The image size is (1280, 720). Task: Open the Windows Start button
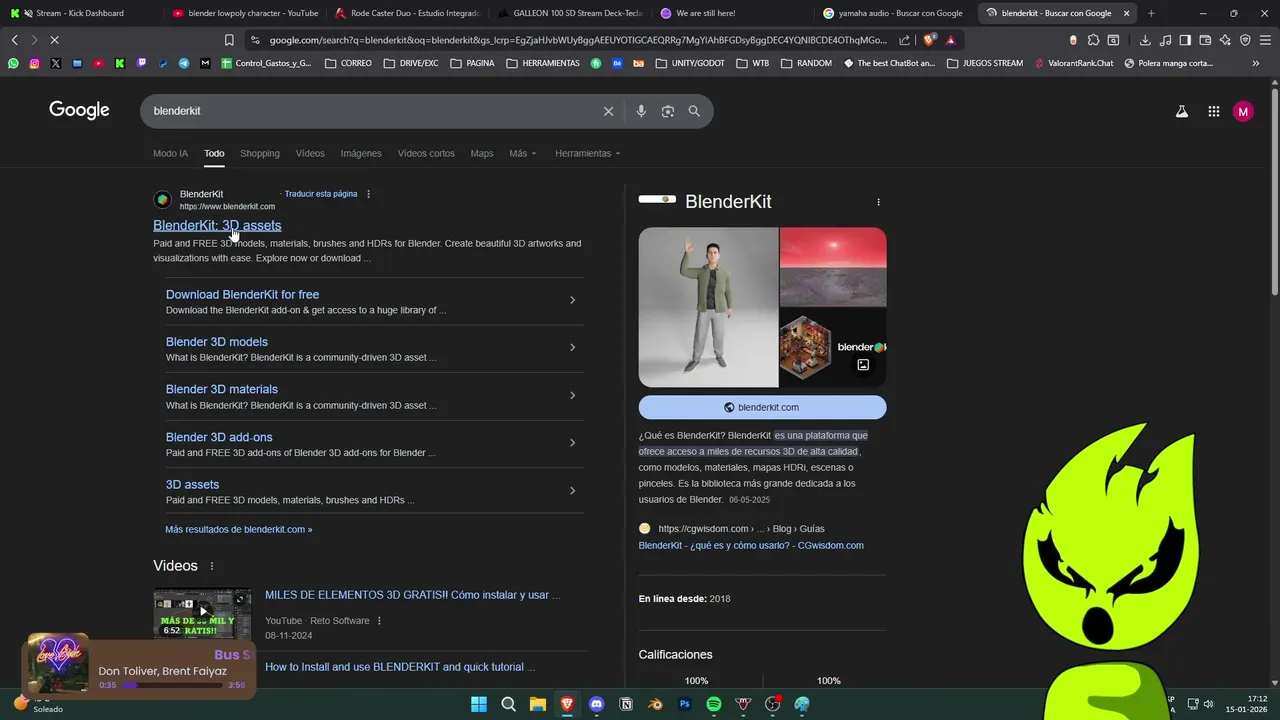pyautogui.click(x=479, y=704)
